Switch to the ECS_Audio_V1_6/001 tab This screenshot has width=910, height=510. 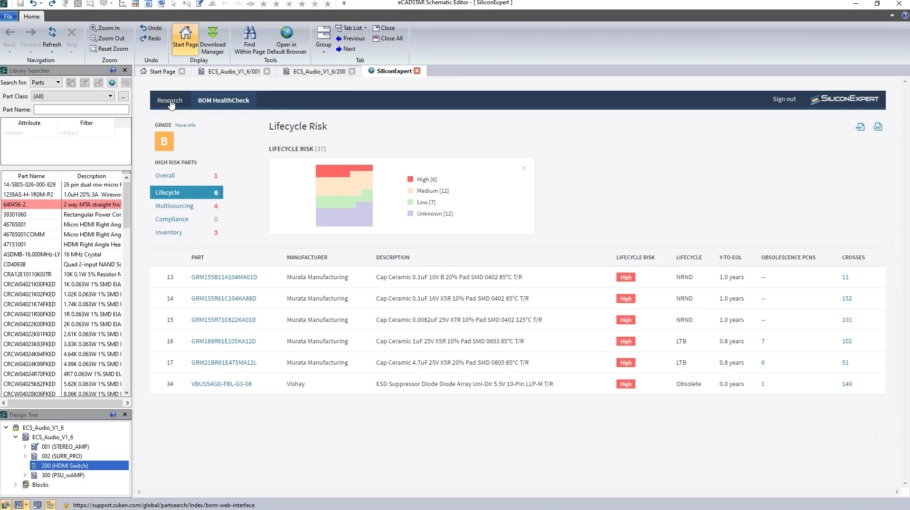coord(234,71)
